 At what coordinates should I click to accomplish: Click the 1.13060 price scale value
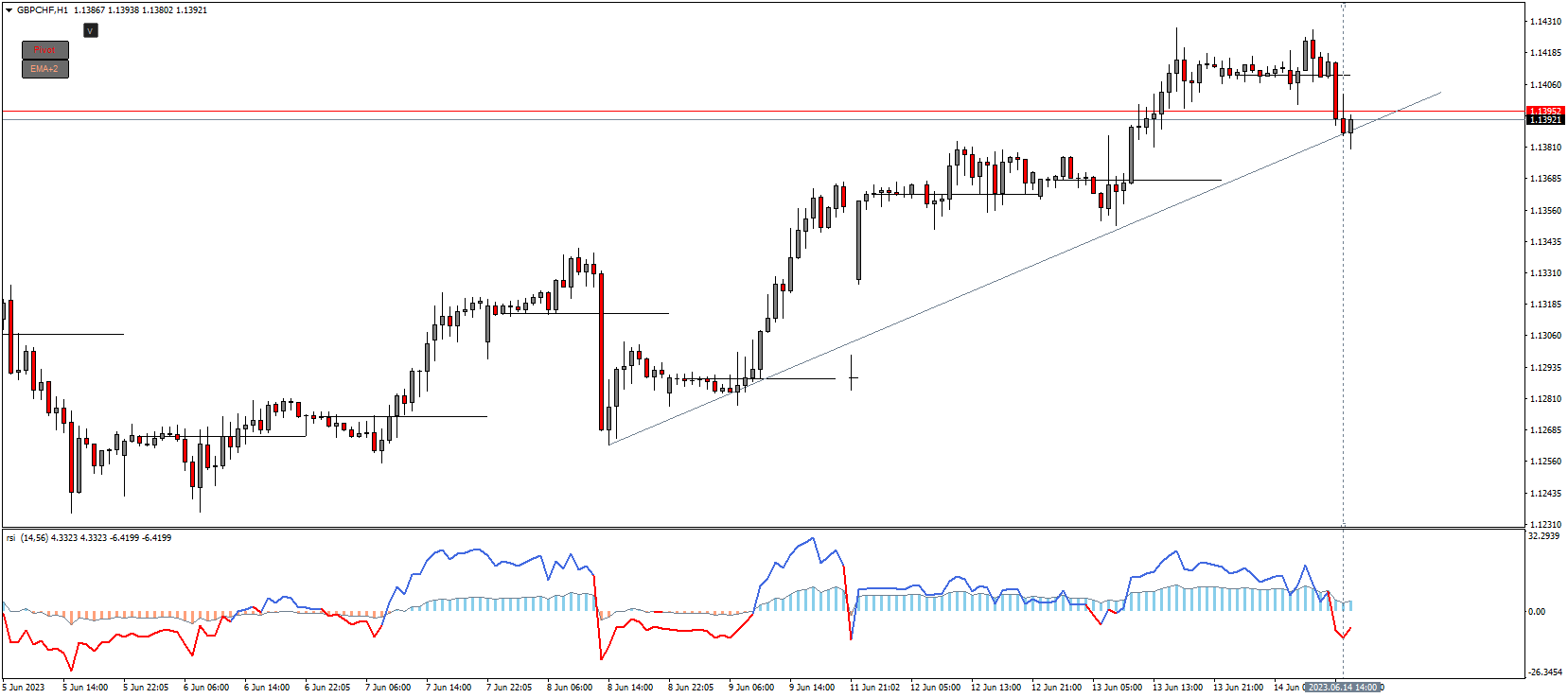click(1545, 336)
